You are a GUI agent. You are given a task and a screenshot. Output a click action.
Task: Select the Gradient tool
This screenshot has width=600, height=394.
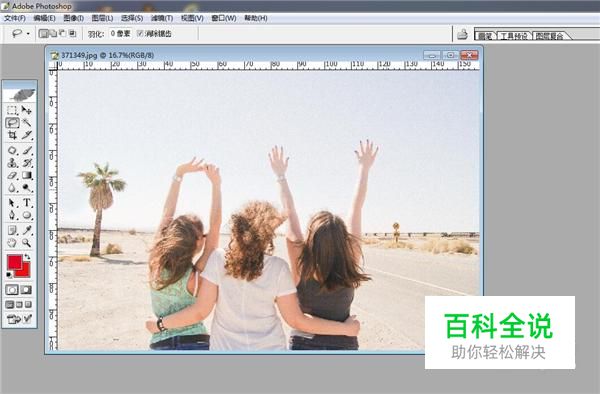pos(26,176)
